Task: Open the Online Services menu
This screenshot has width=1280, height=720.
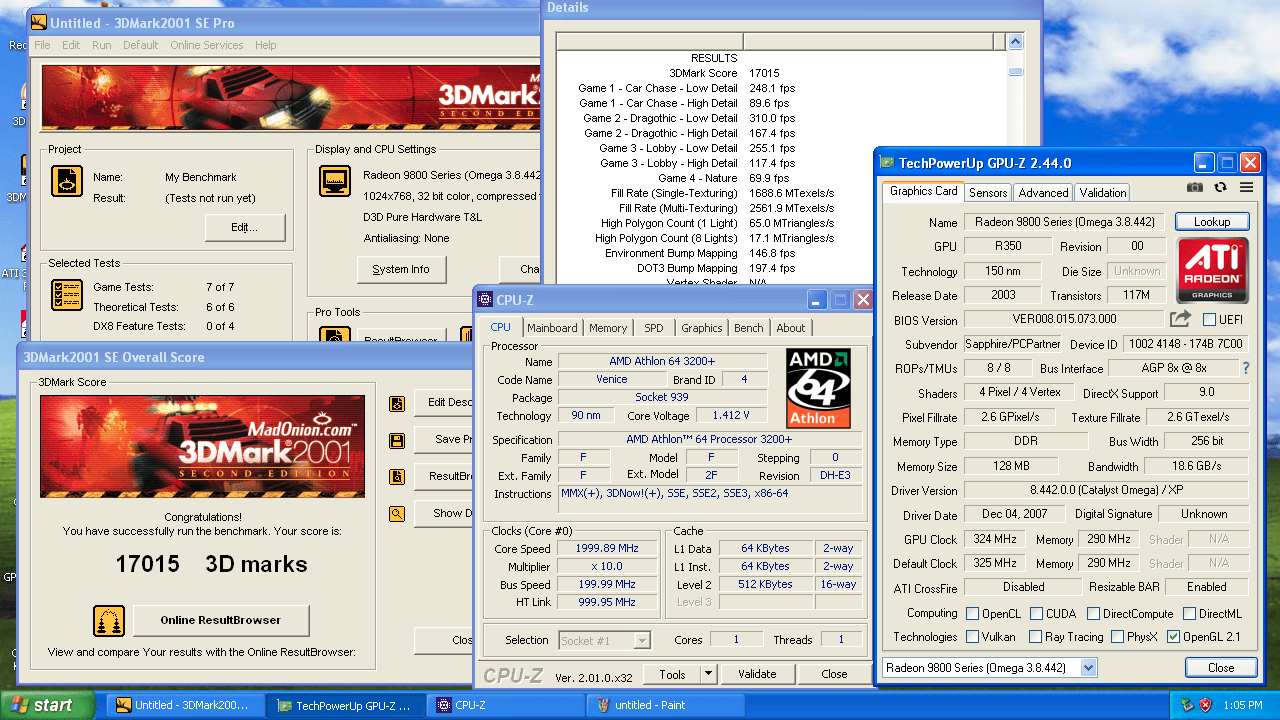Action: point(206,45)
